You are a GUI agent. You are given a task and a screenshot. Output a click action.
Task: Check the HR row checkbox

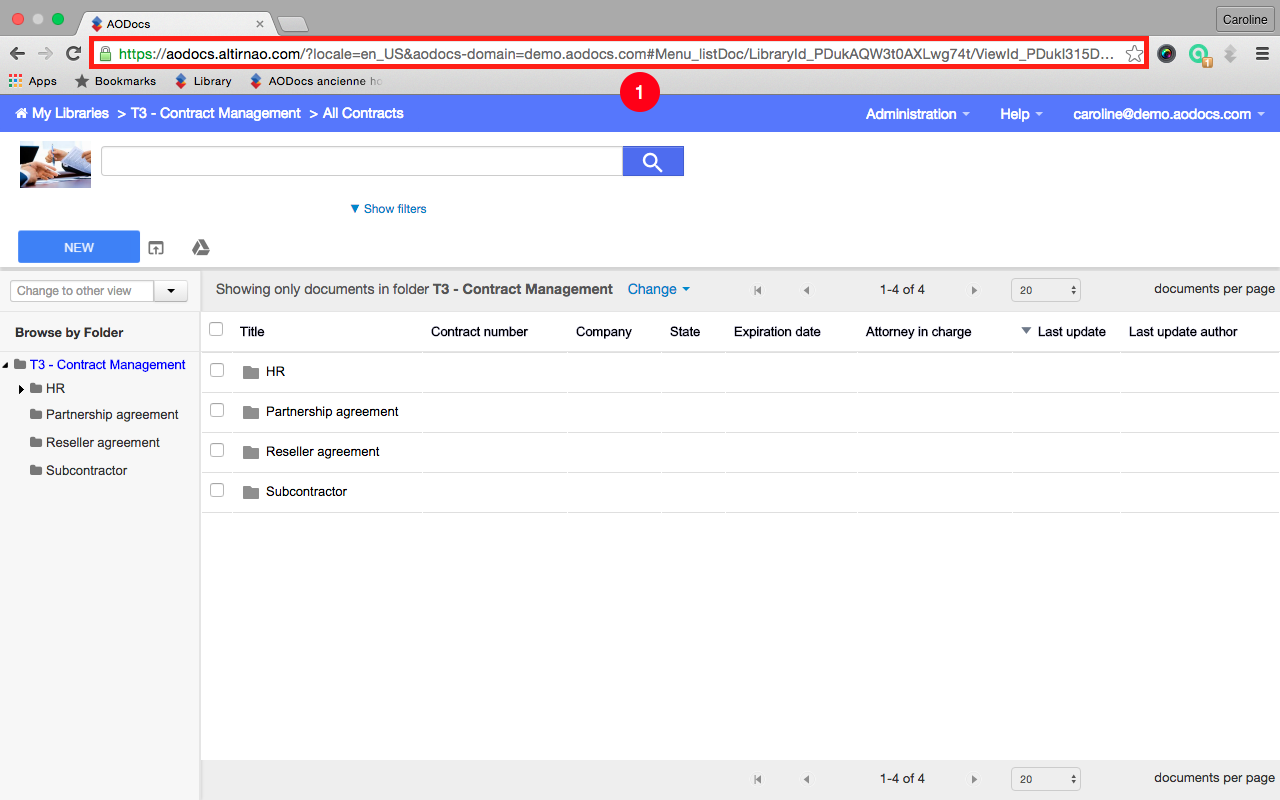coord(217,370)
